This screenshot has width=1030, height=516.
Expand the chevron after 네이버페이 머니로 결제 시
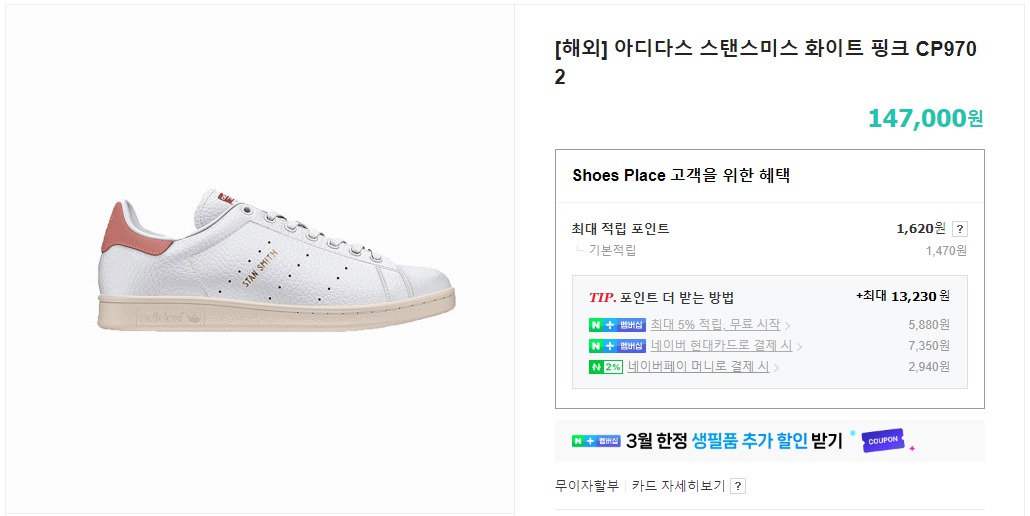pos(776,367)
